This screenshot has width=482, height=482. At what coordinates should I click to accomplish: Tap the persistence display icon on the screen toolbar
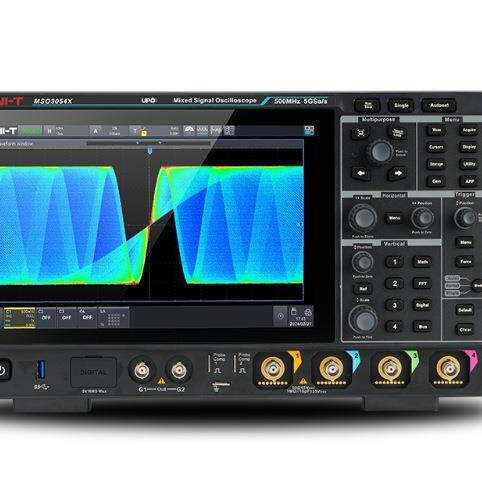189,131
